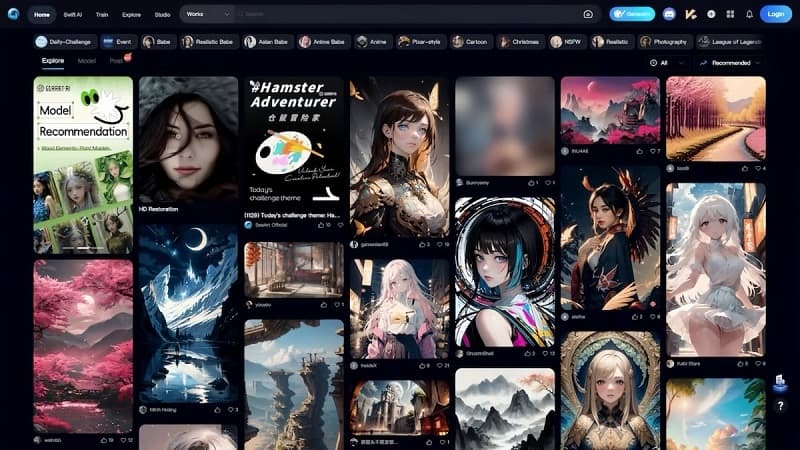The width and height of the screenshot is (800, 450).
Task: Click the round coin icon beside the apps grid
Action: pos(711,14)
